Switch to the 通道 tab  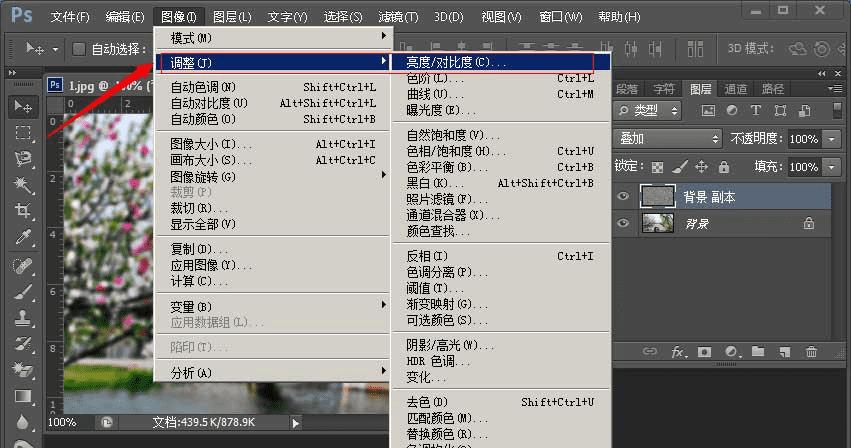click(736, 89)
